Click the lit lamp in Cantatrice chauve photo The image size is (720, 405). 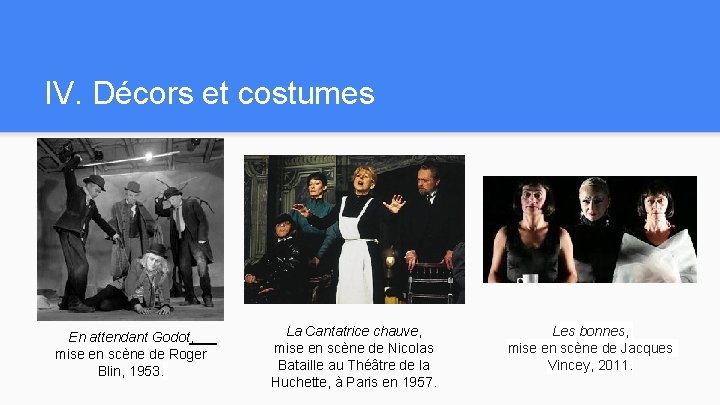click(x=390, y=261)
